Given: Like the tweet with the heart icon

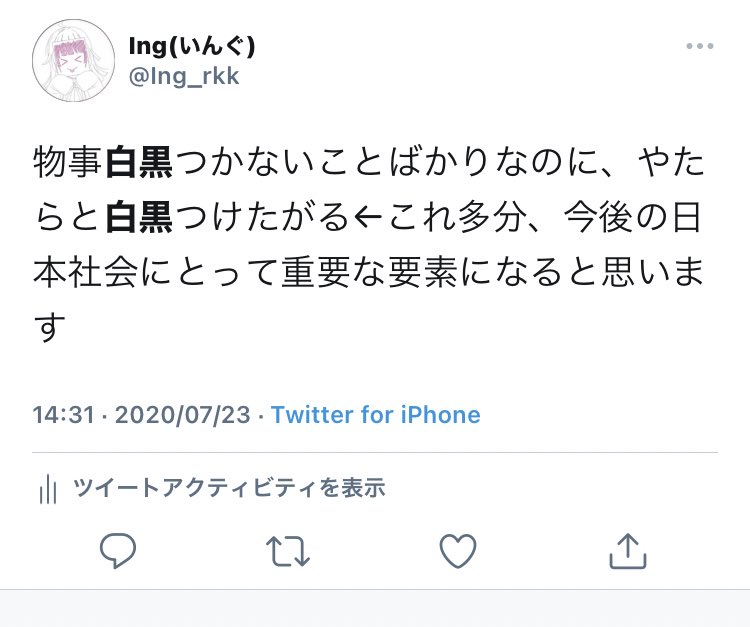Looking at the screenshot, I should (458, 549).
